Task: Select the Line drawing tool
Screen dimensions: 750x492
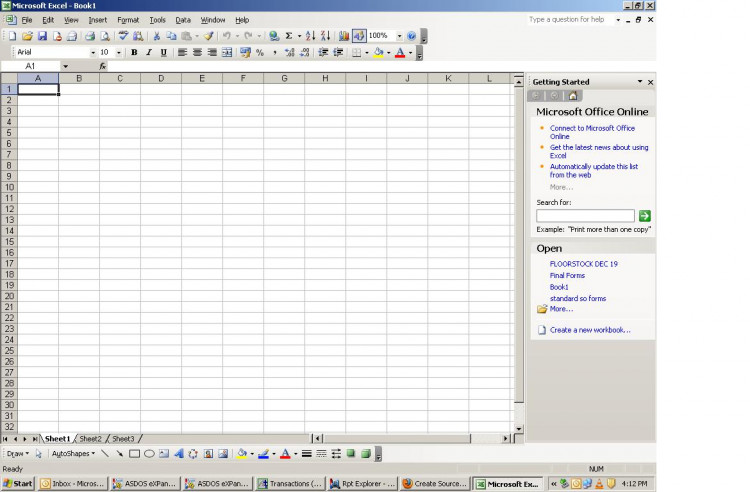Action: tap(105, 453)
